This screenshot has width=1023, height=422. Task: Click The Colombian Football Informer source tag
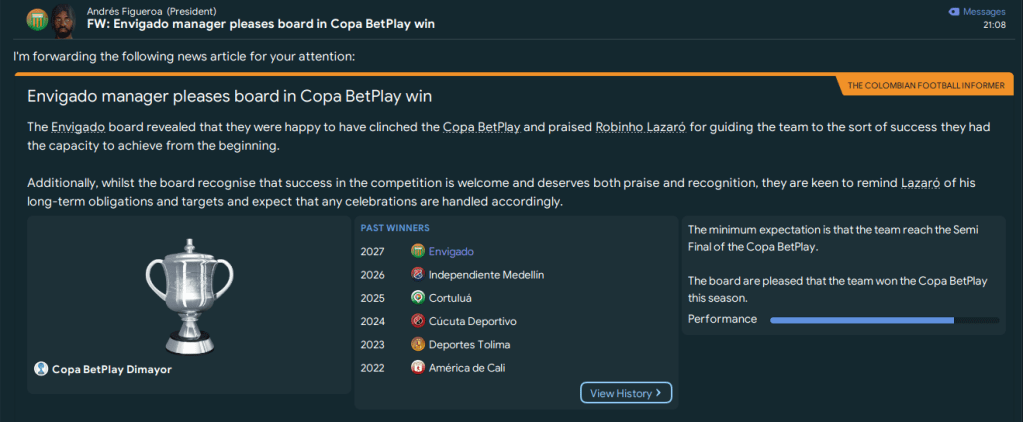click(925, 86)
